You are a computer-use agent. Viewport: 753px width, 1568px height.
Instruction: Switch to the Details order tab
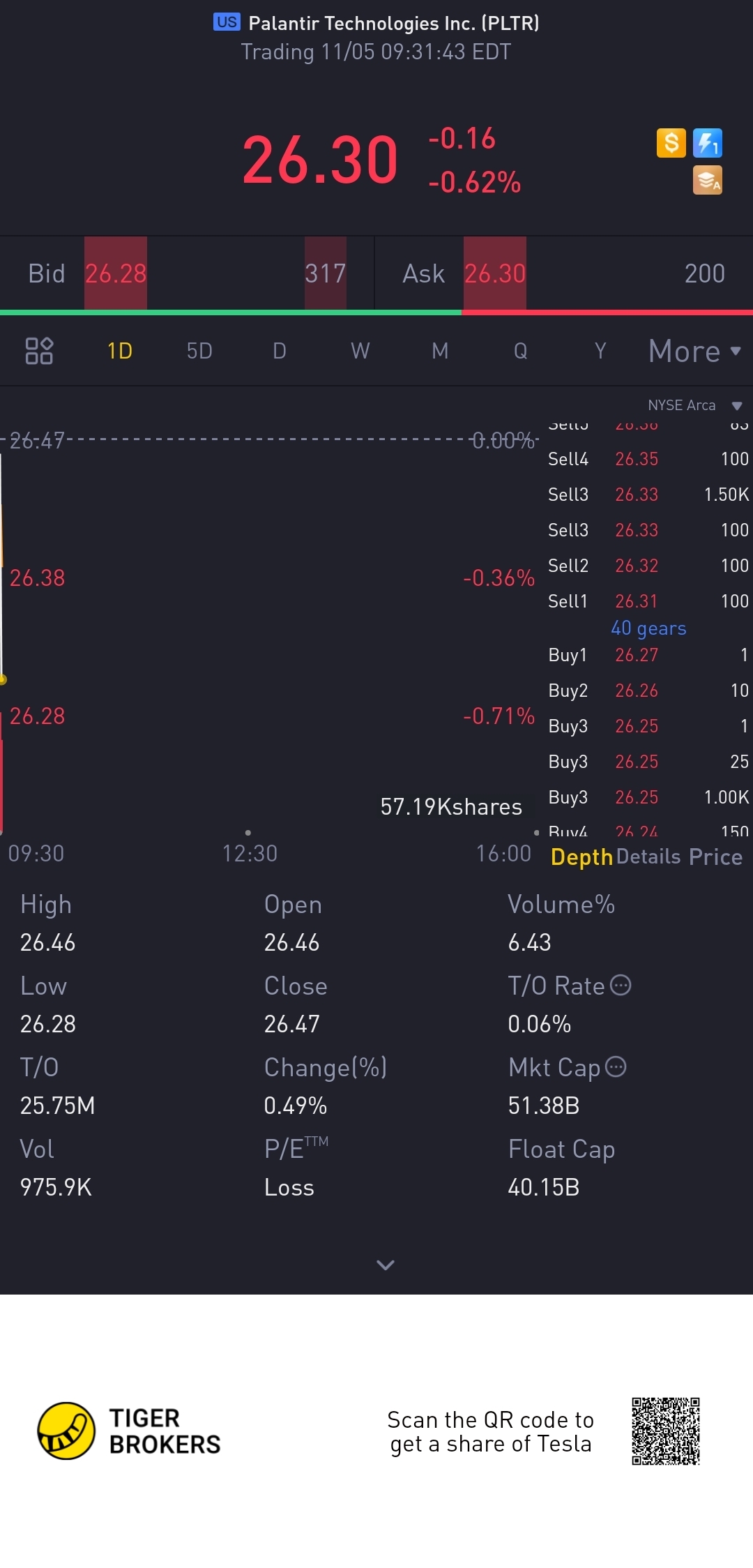(648, 857)
